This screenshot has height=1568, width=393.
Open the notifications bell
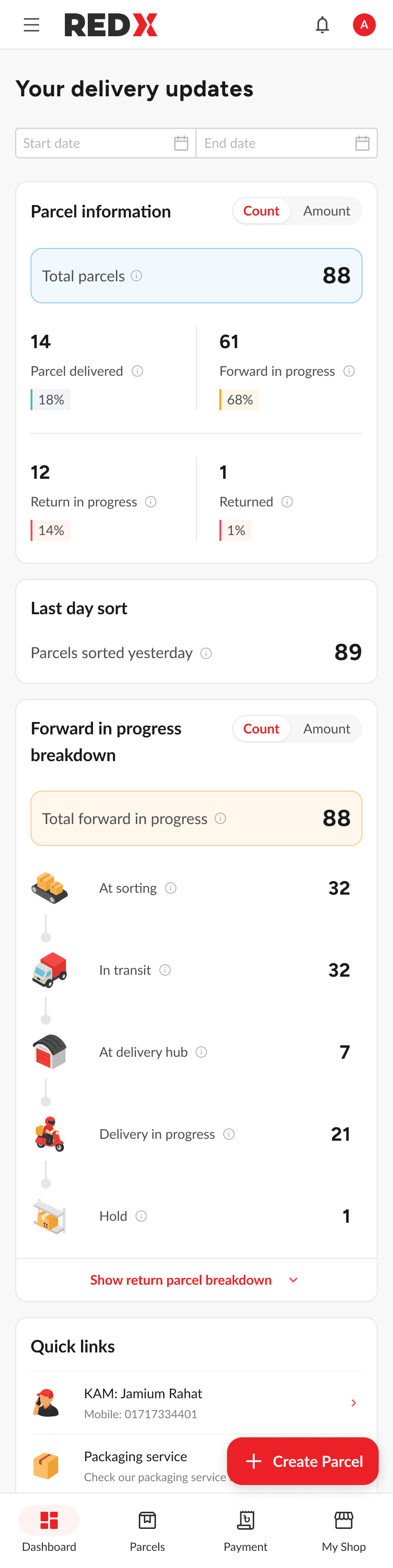click(x=322, y=25)
